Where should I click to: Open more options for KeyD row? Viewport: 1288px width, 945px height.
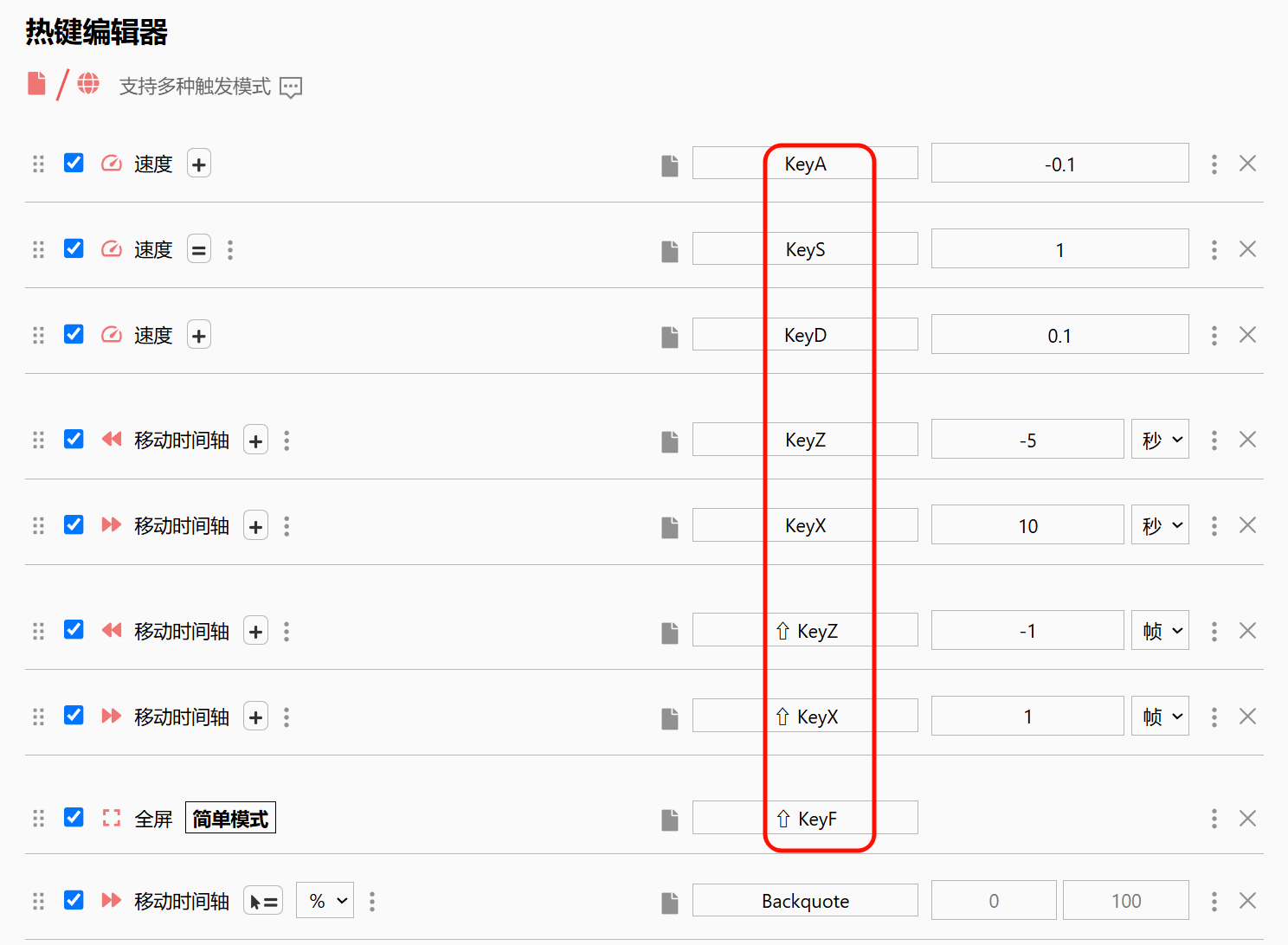pyautogui.click(x=1214, y=335)
